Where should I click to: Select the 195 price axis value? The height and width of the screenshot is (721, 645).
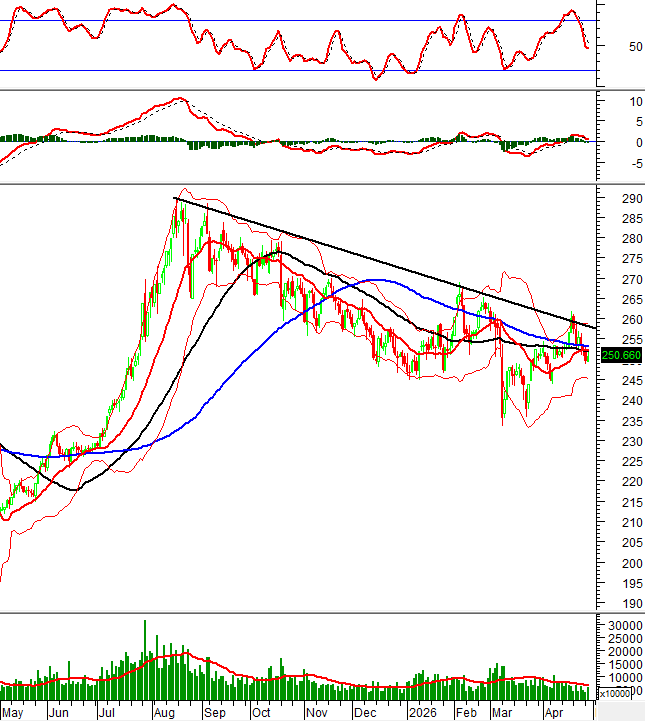coord(632,584)
